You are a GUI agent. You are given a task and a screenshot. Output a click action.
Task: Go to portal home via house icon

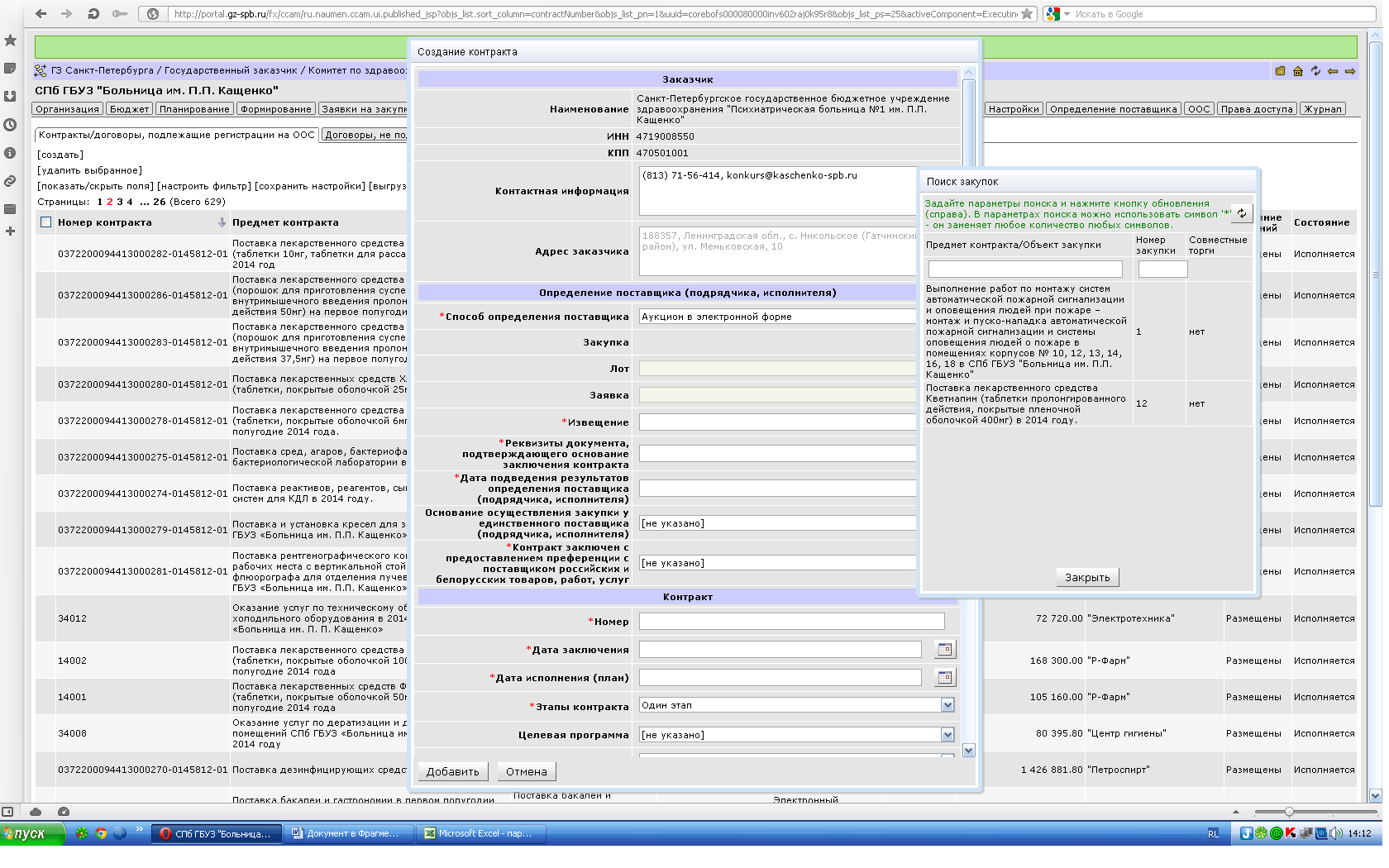(1297, 71)
